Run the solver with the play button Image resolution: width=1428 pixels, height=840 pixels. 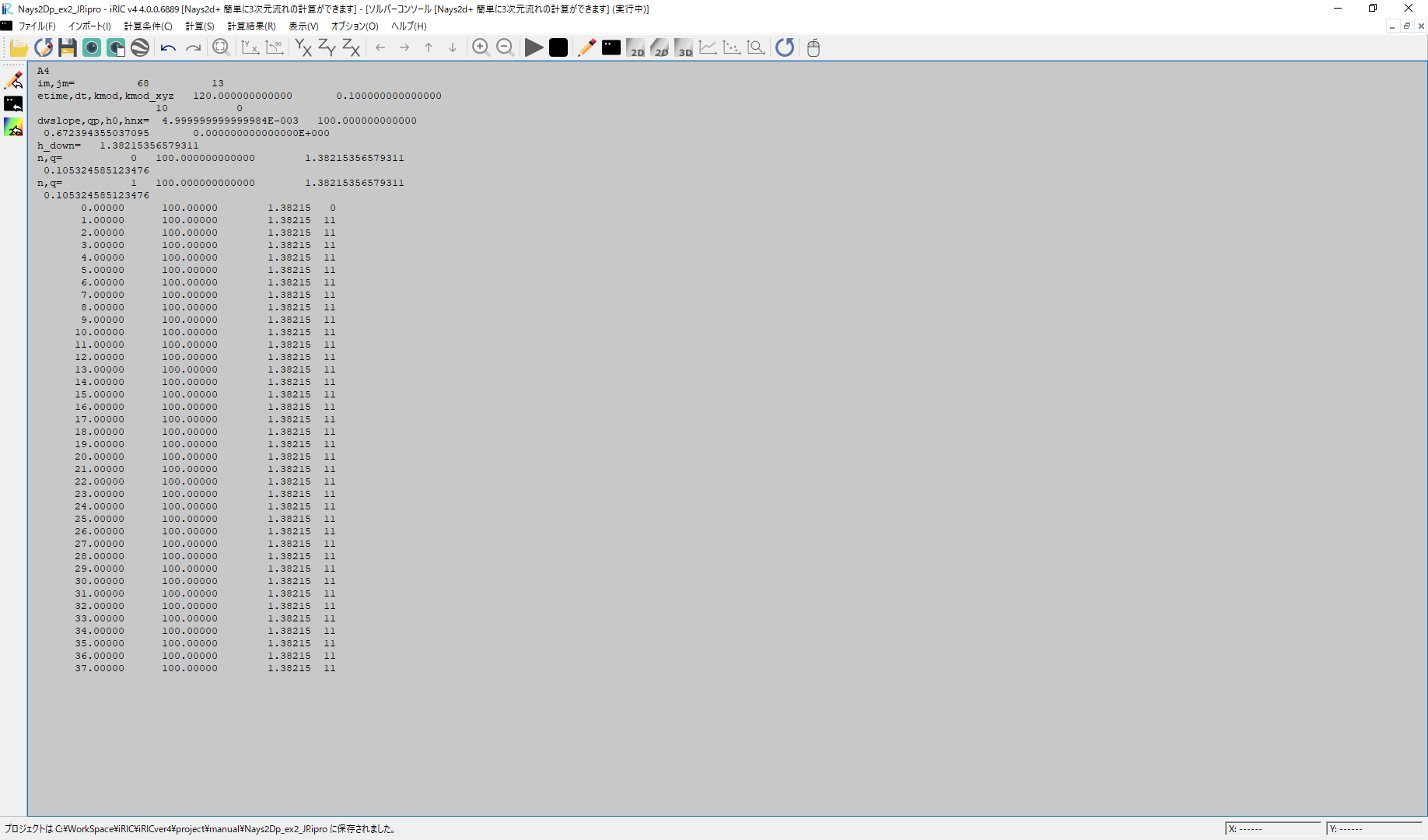coord(534,48)
